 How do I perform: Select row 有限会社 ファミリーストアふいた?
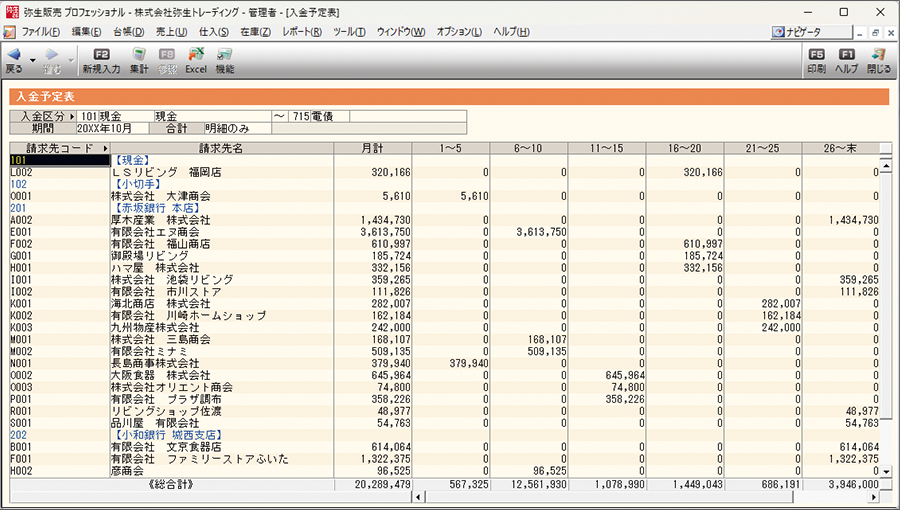tap(444, 459)
